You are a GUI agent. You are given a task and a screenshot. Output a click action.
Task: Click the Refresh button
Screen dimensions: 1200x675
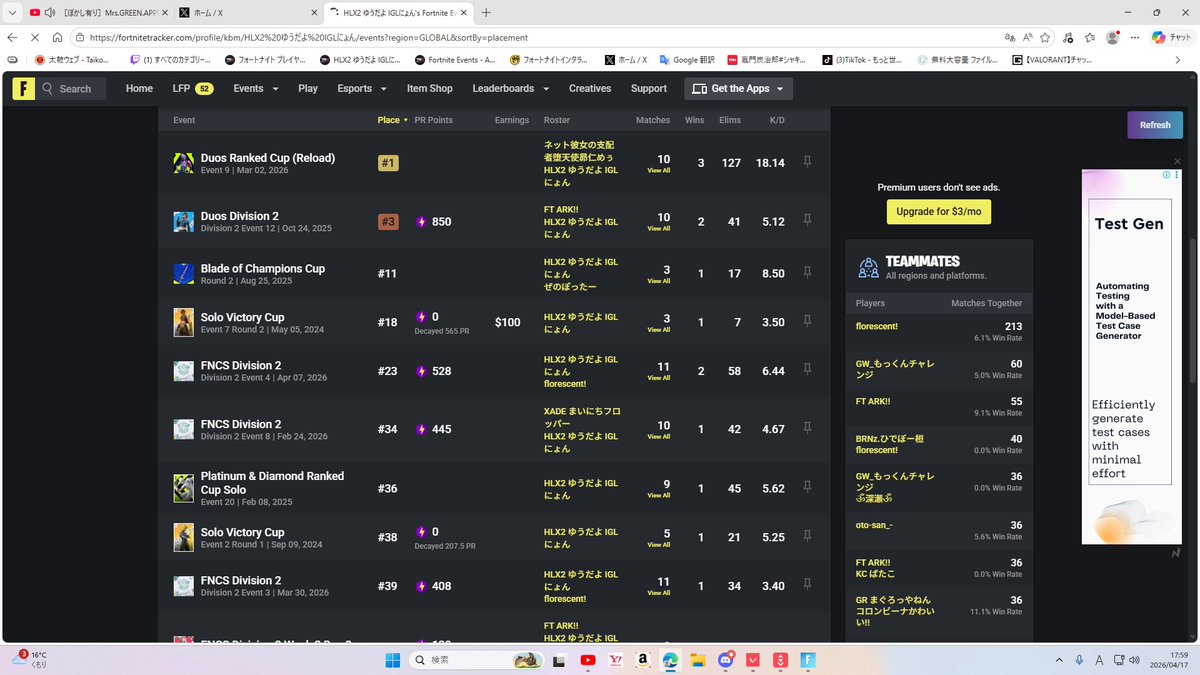click(x=1155, y=125)
